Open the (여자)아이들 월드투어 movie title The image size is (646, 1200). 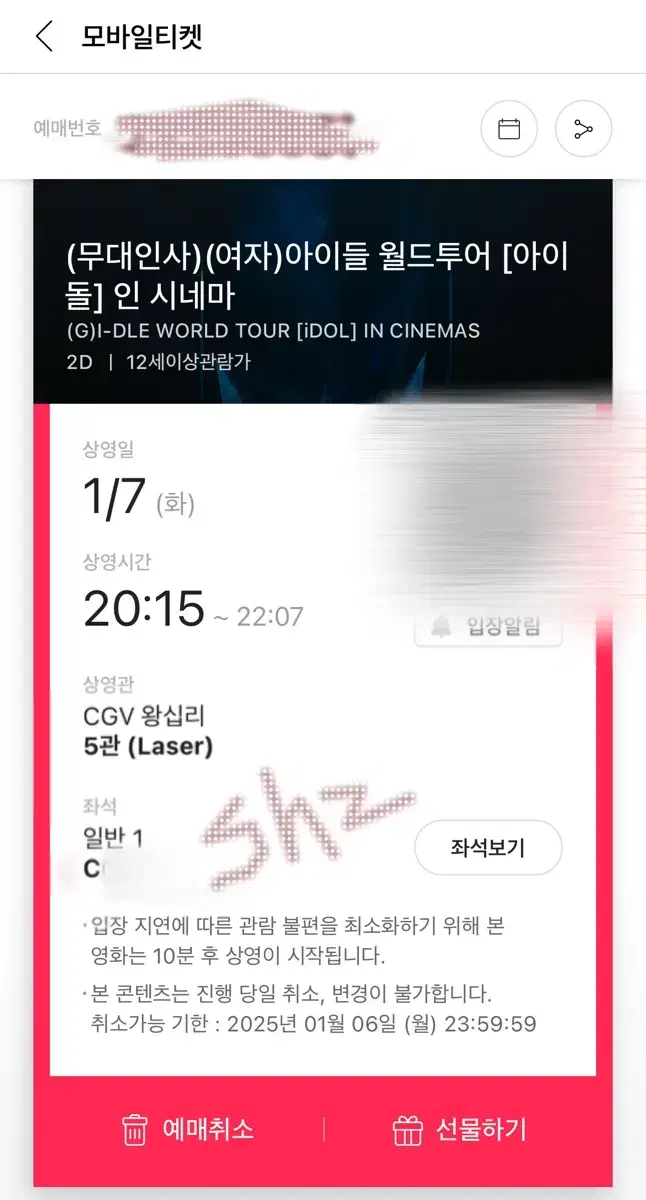(317, 276)
